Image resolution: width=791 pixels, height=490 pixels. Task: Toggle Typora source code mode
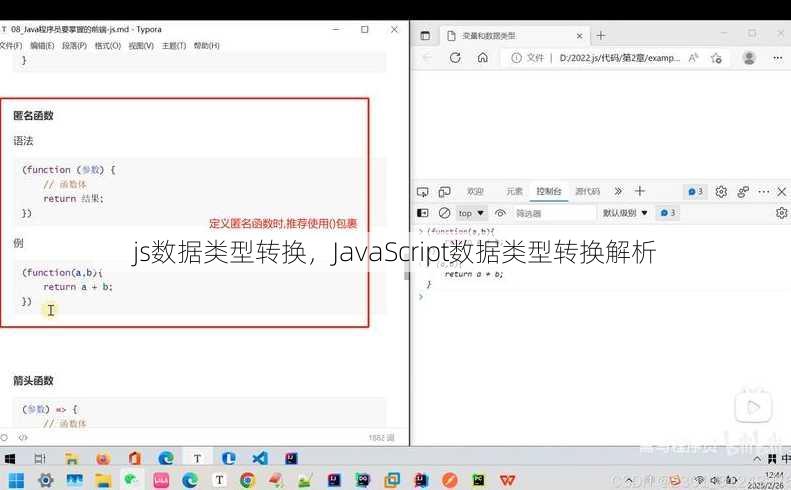pos(23,438)
